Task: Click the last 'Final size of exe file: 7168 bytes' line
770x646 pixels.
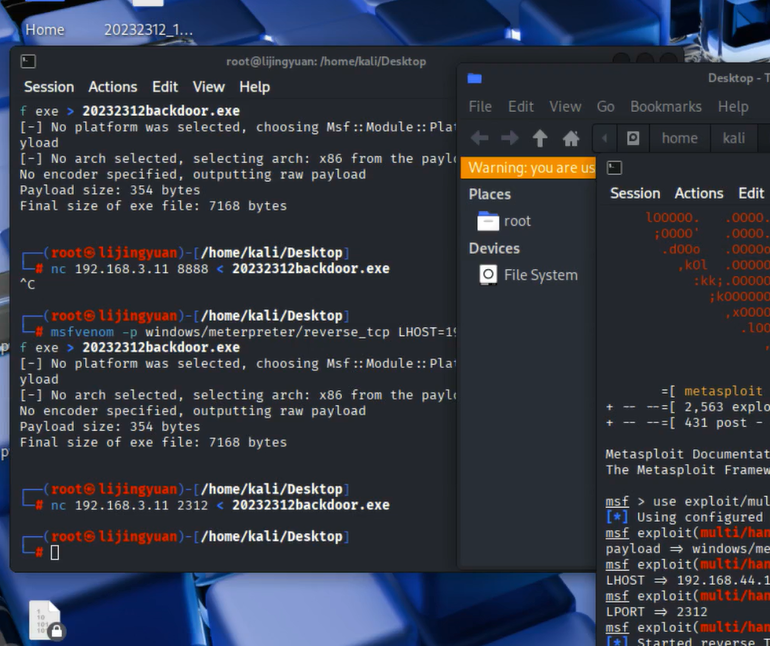Action: tap(153, 443)
